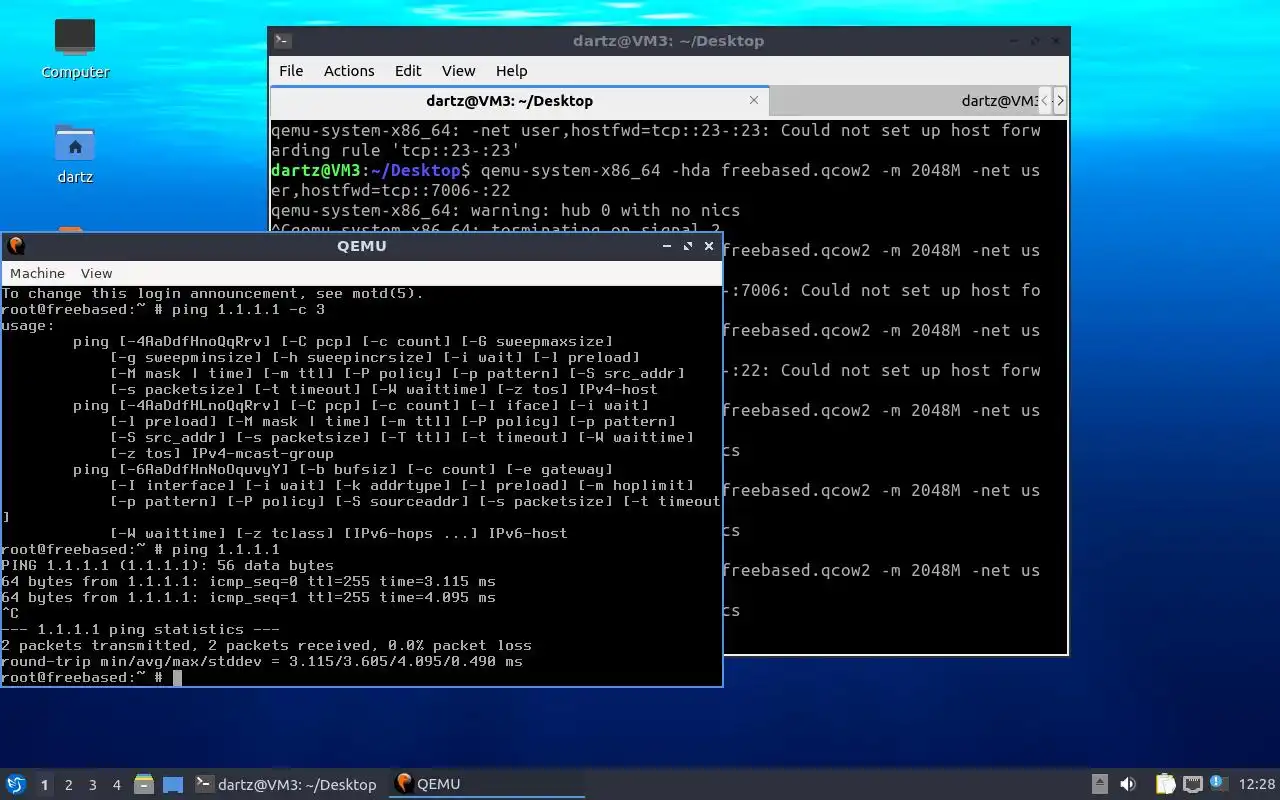Screen dimensions: 1280x800
Task: Click the show desktop taskbar icon
Action: [x=173, y=784]
